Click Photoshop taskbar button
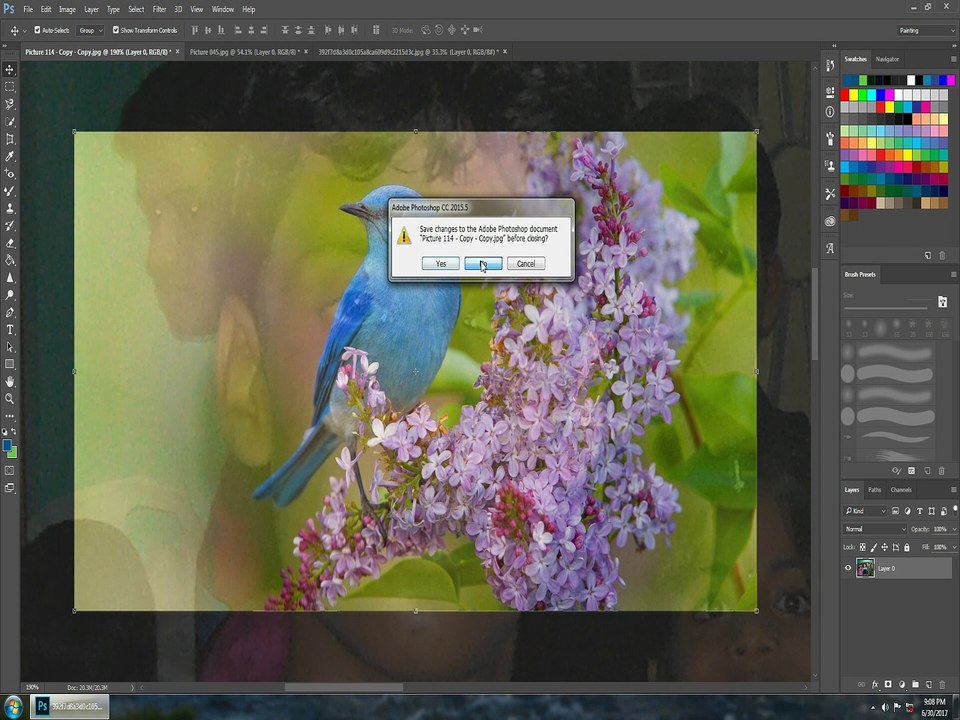The height and width of the screenshot is (720, 960). 70,707
